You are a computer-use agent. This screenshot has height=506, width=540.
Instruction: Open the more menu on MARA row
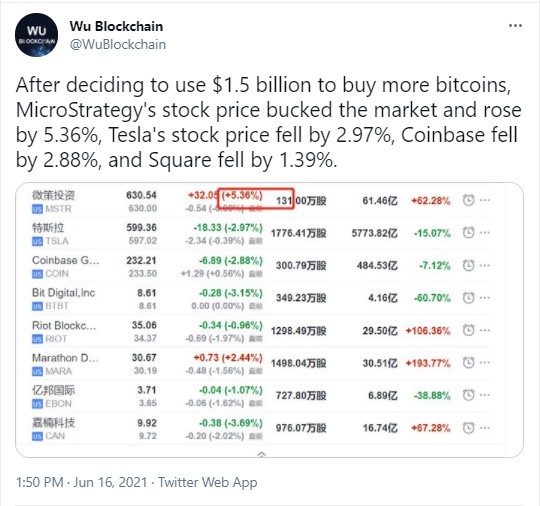click(x=485, y=362)
